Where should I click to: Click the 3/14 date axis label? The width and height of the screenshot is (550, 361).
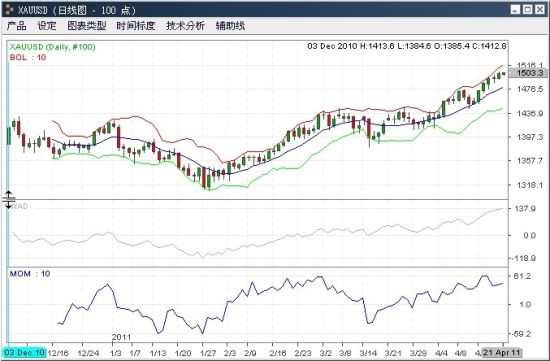368,353
